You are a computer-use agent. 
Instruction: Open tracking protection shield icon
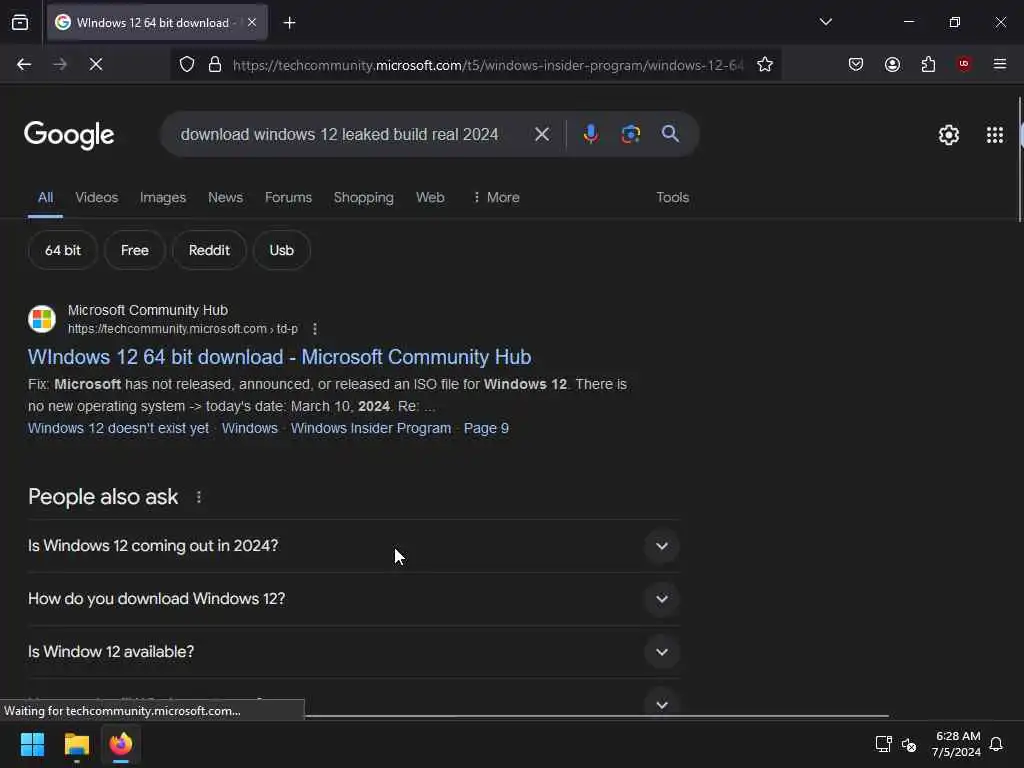click(187, 65)
